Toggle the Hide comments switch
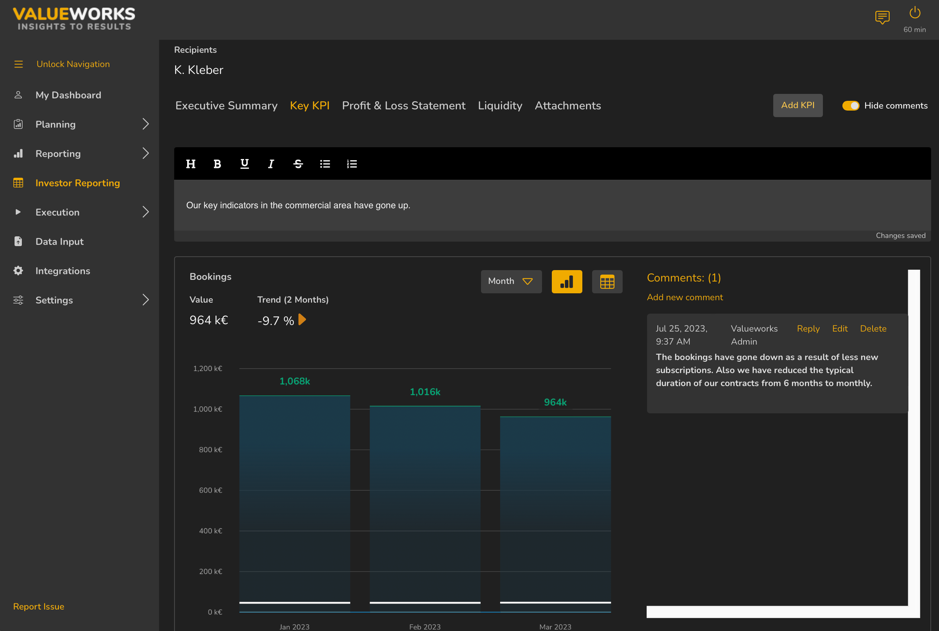 850,106
